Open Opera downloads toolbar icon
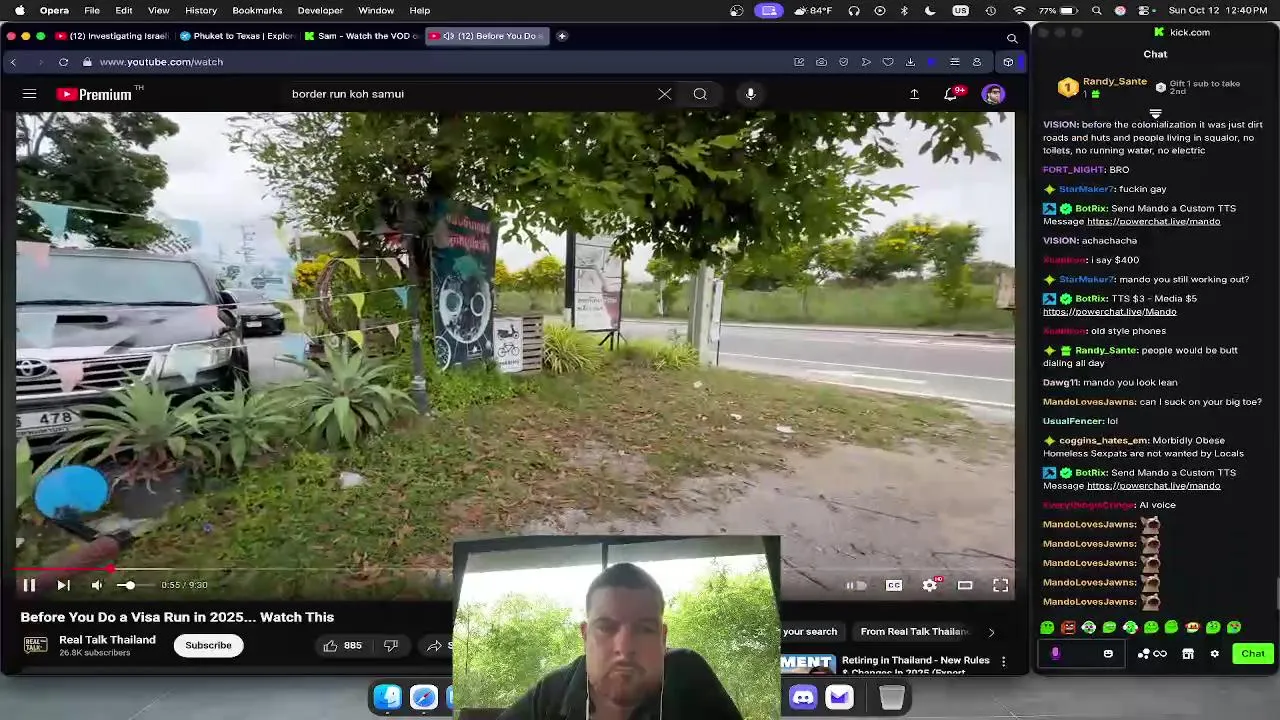 point(910,62)
